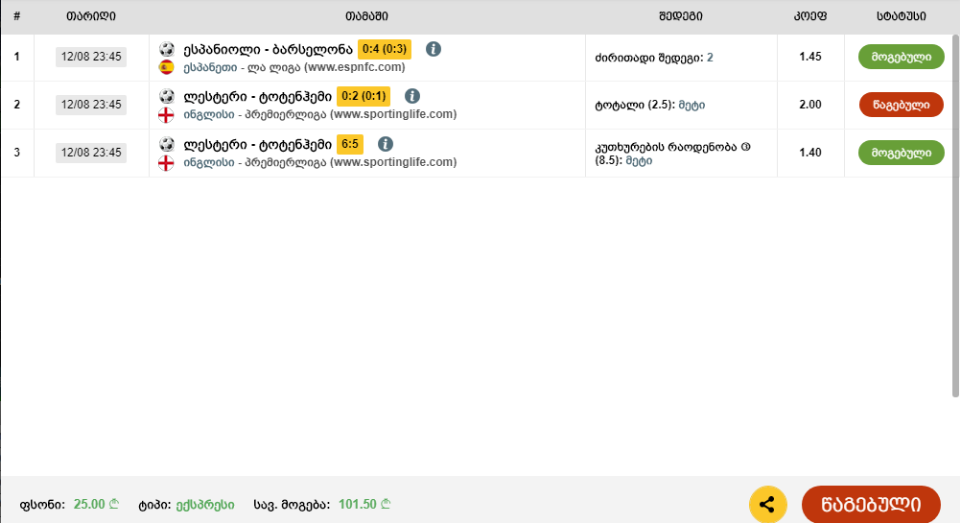The height and width of the screenshot is (523, 960).
Task: Click the date 12/08 23:45 in row 2
Action: click(x=91, y=105)
